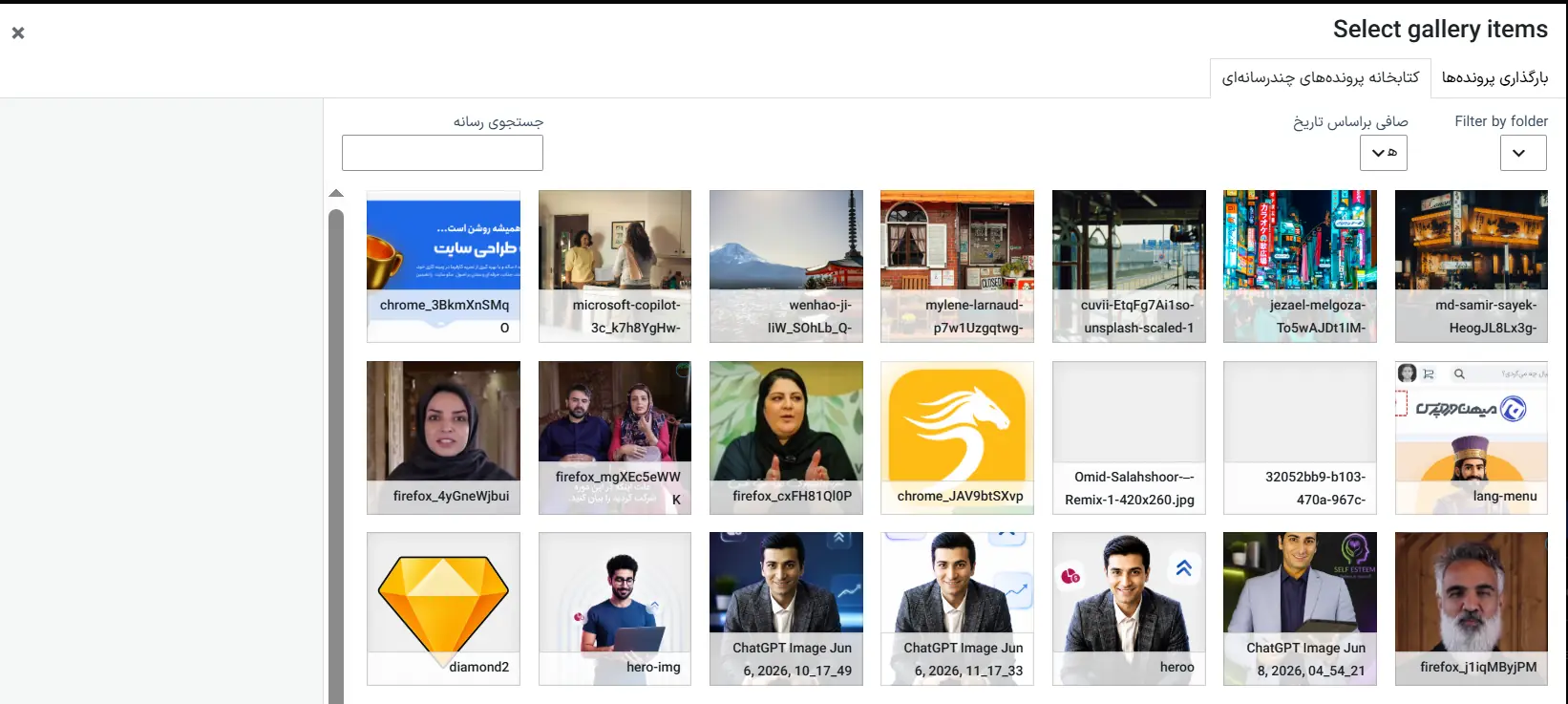Select the md-samir-sayek night image

point(1472,266)
